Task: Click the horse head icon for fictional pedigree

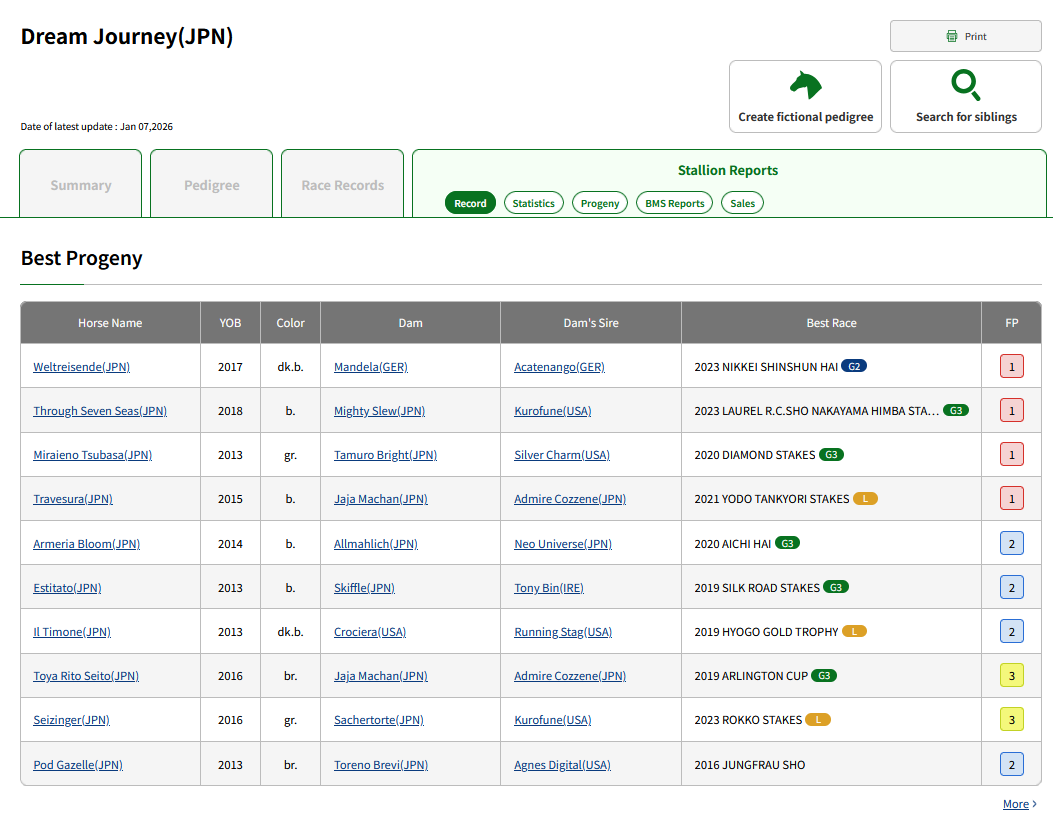Action: 805,85
